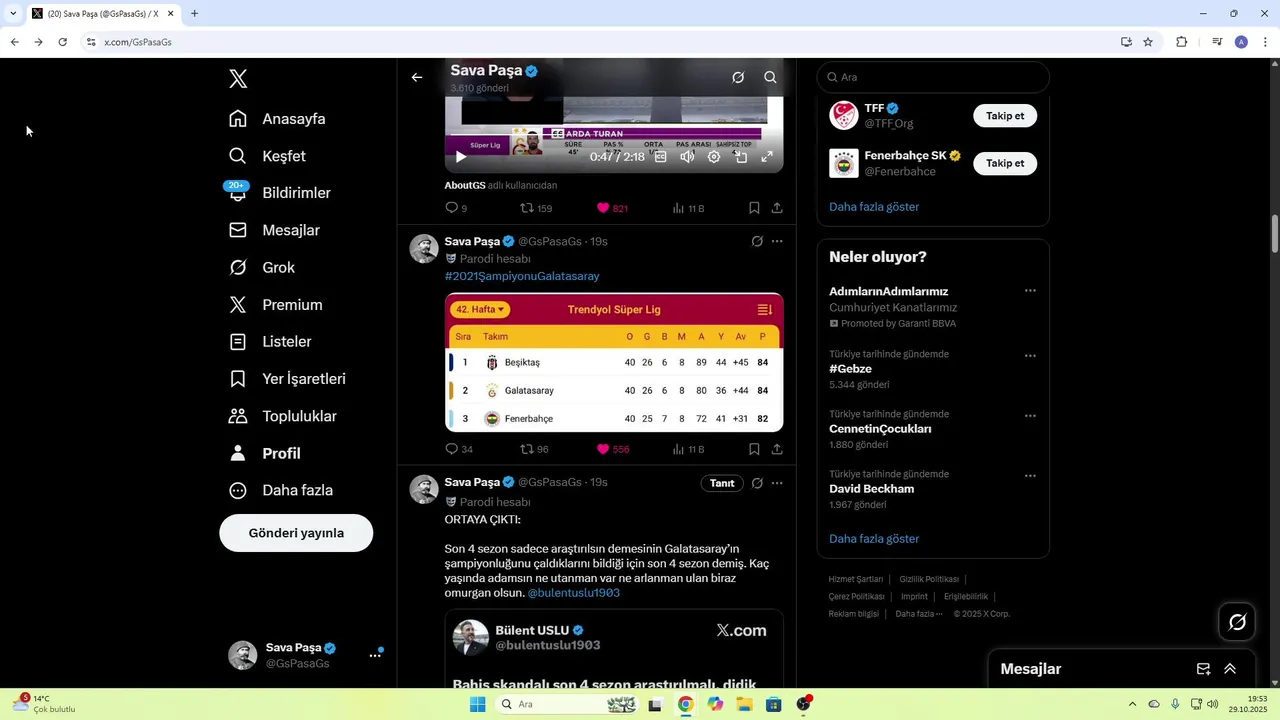
Task: Open Premium page
Action: pyautogui.click(x=275, y=305)
